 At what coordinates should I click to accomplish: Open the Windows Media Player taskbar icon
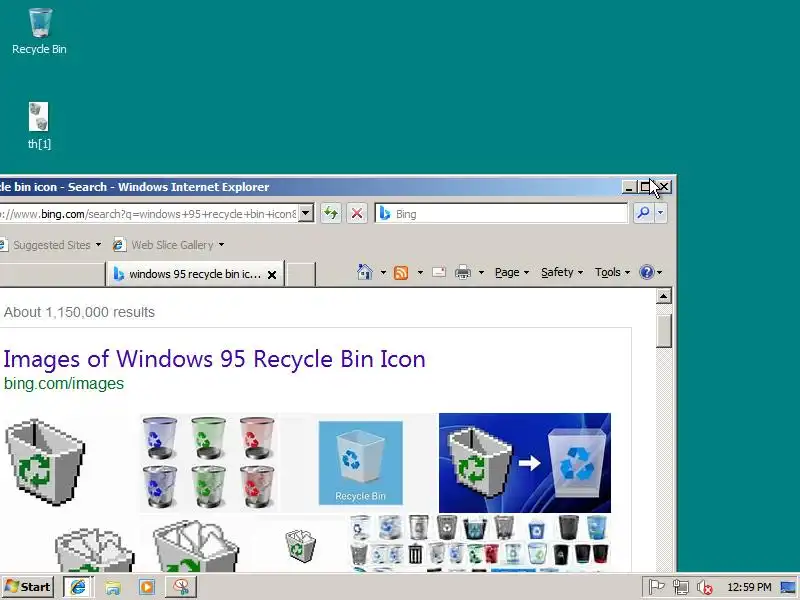coord(146,587)
